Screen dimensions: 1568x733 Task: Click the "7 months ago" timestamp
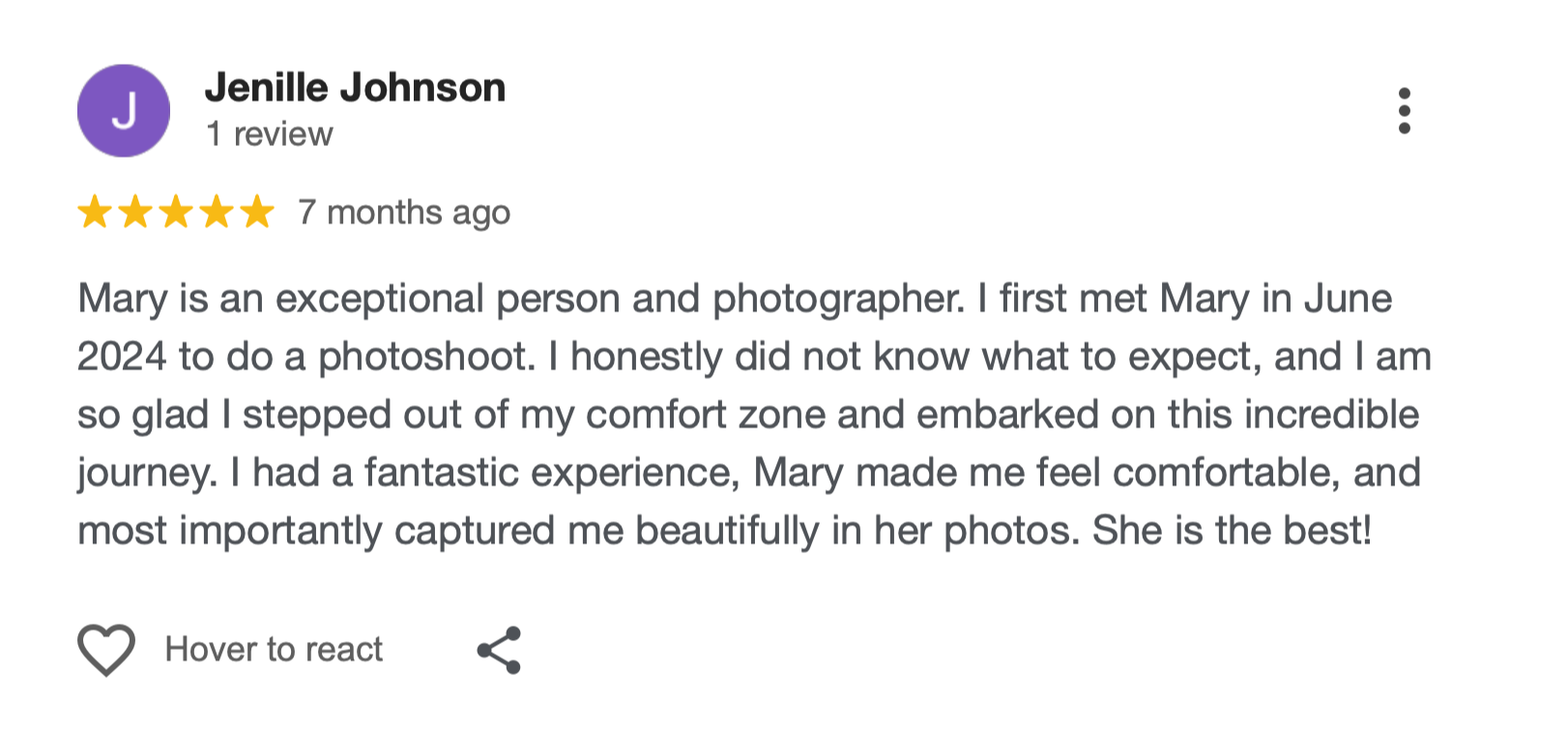(404, 212)
